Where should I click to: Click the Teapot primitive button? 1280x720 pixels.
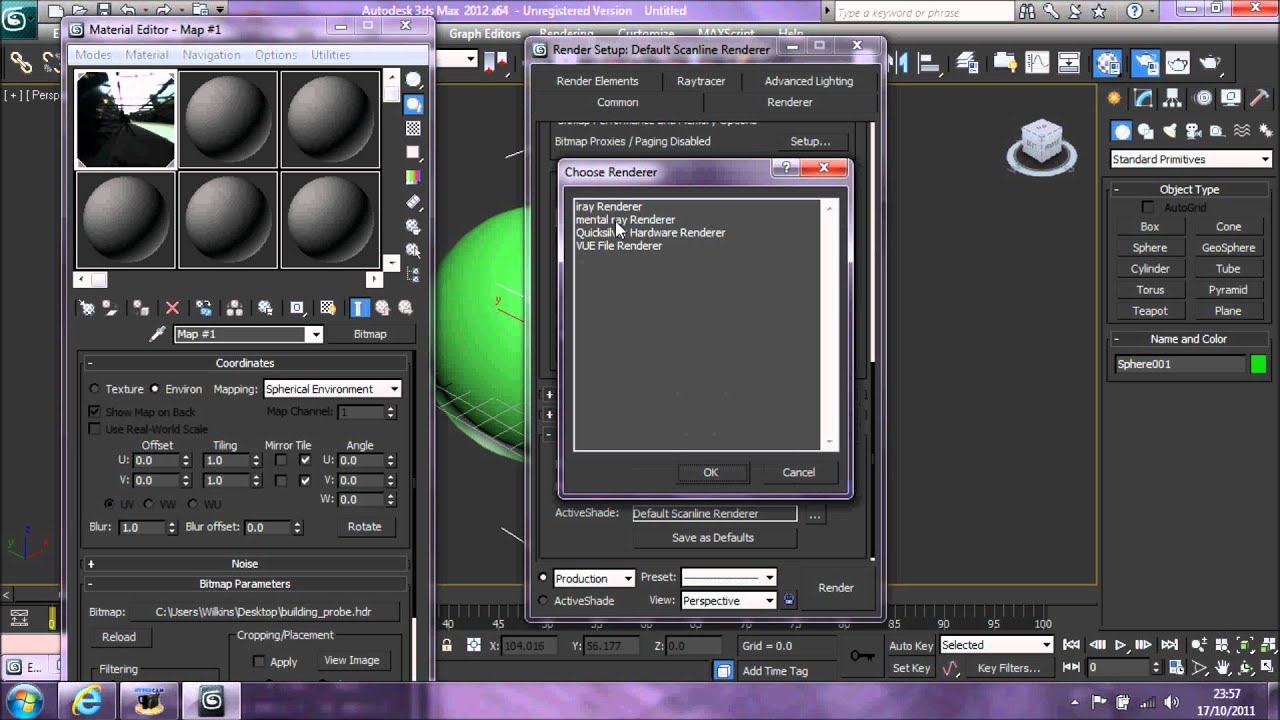1150,311
